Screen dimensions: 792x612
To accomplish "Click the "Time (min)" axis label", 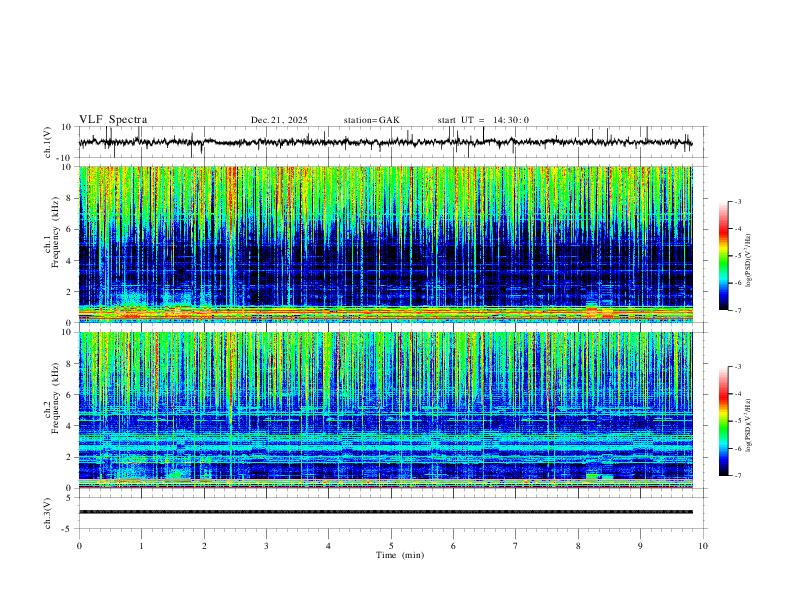I will point(400,555).
